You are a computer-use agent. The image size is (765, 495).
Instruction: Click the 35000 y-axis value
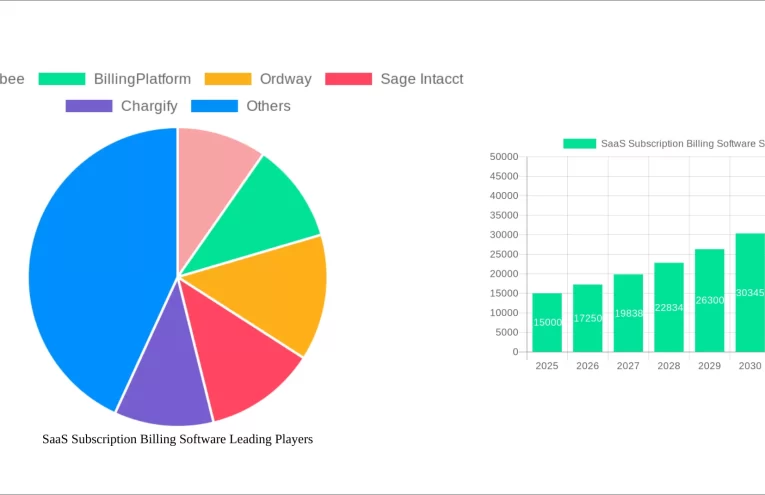click(504, 215)
